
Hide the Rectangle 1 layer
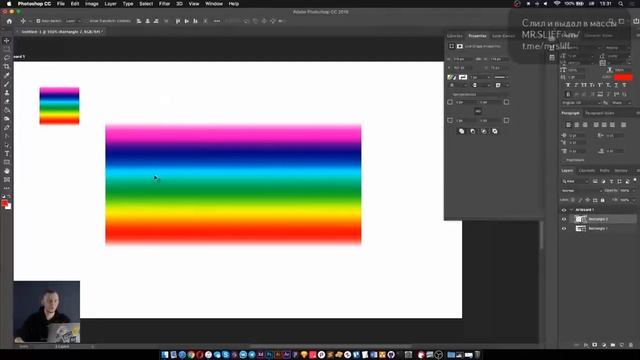[x=564, y=229]
